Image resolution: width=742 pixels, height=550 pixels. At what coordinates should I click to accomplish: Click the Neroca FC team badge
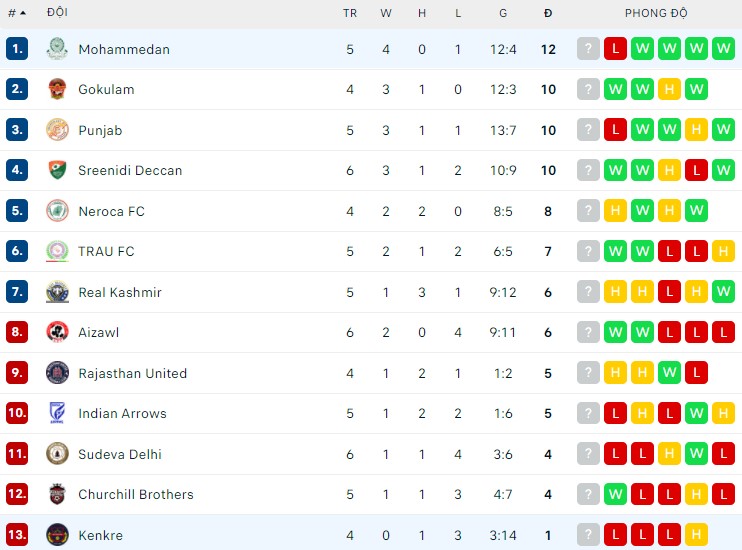click(x=57, y=211)
